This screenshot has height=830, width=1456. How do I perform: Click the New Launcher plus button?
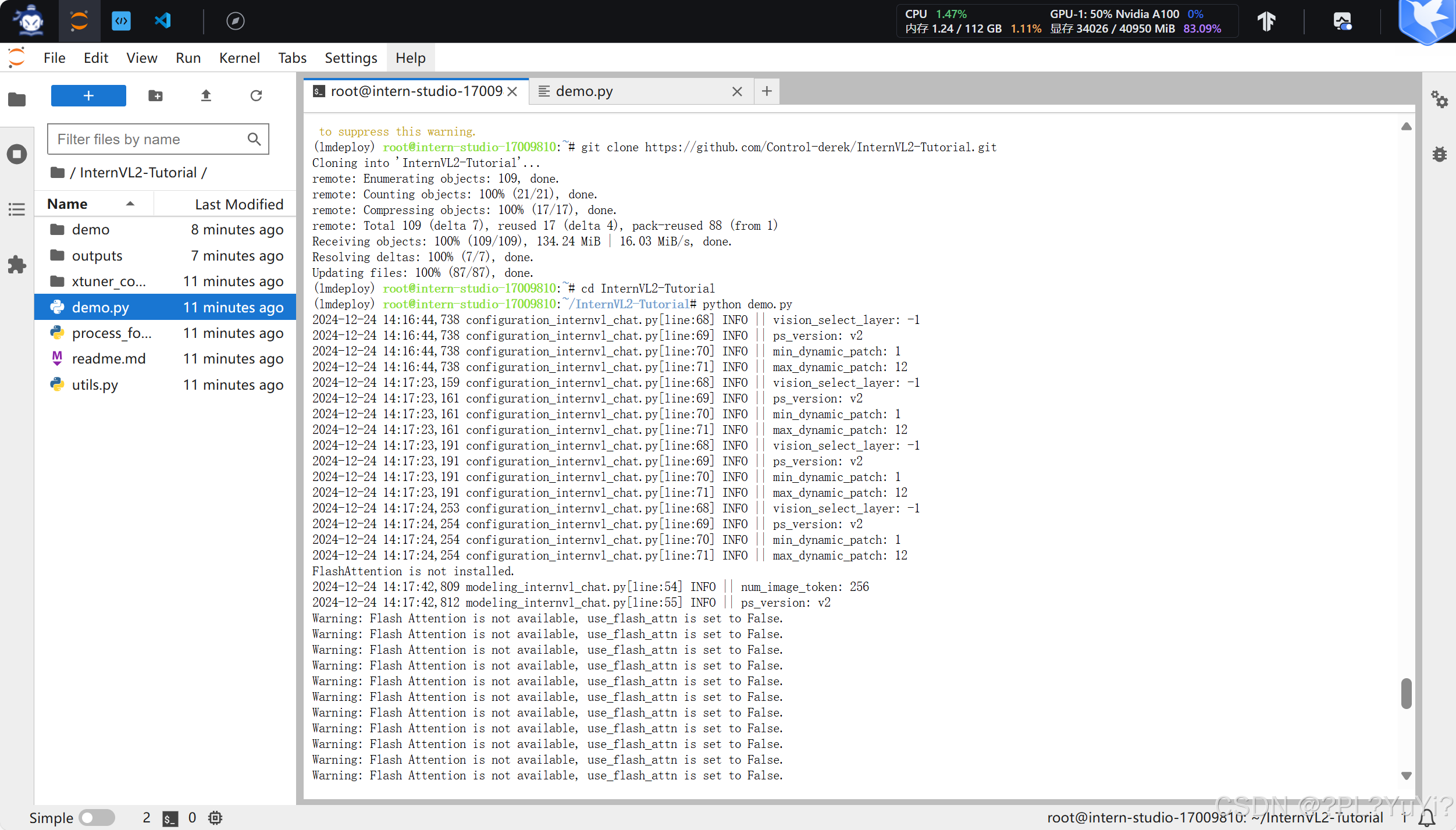(88, 95)
